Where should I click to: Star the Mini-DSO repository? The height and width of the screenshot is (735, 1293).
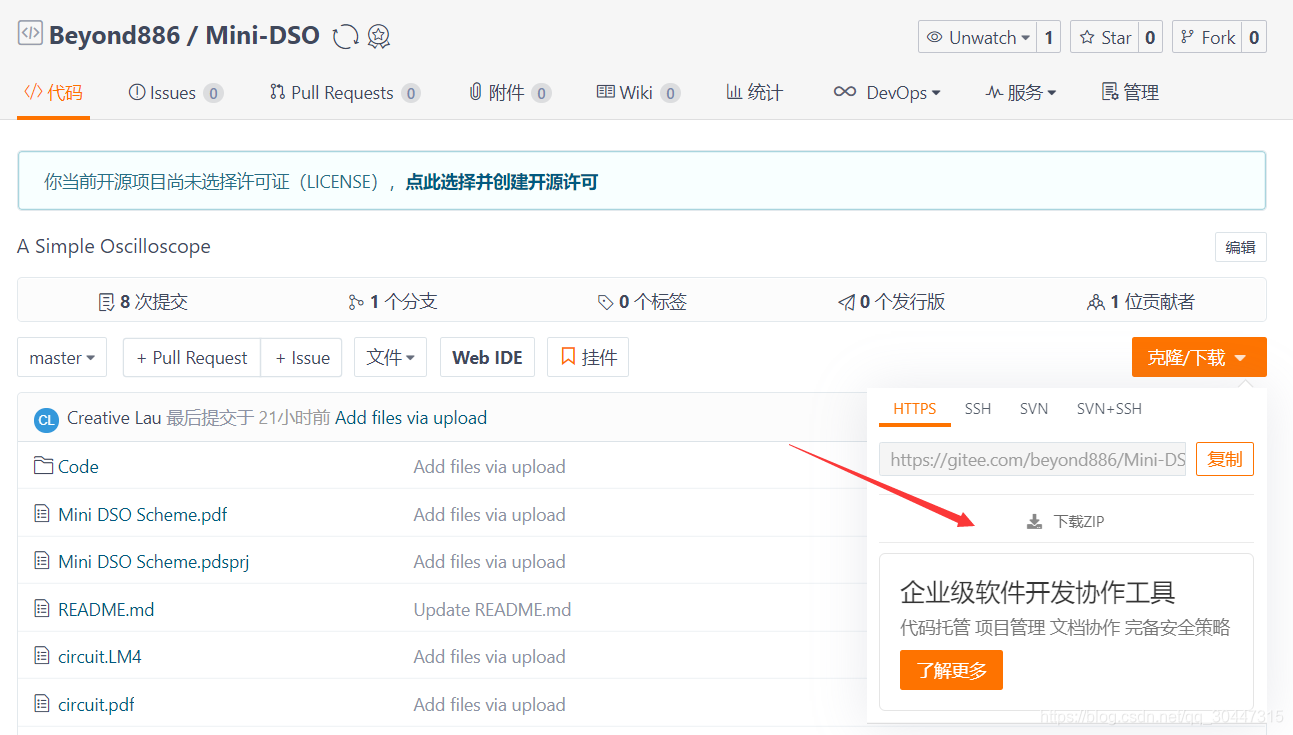tap(1104, 37)
